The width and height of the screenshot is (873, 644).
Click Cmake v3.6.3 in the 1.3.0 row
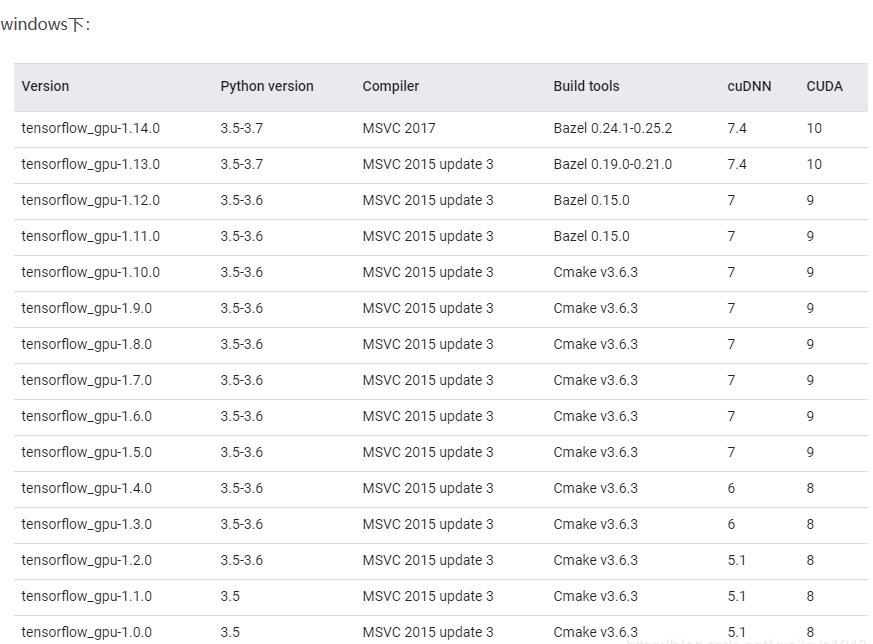(595, 524)
